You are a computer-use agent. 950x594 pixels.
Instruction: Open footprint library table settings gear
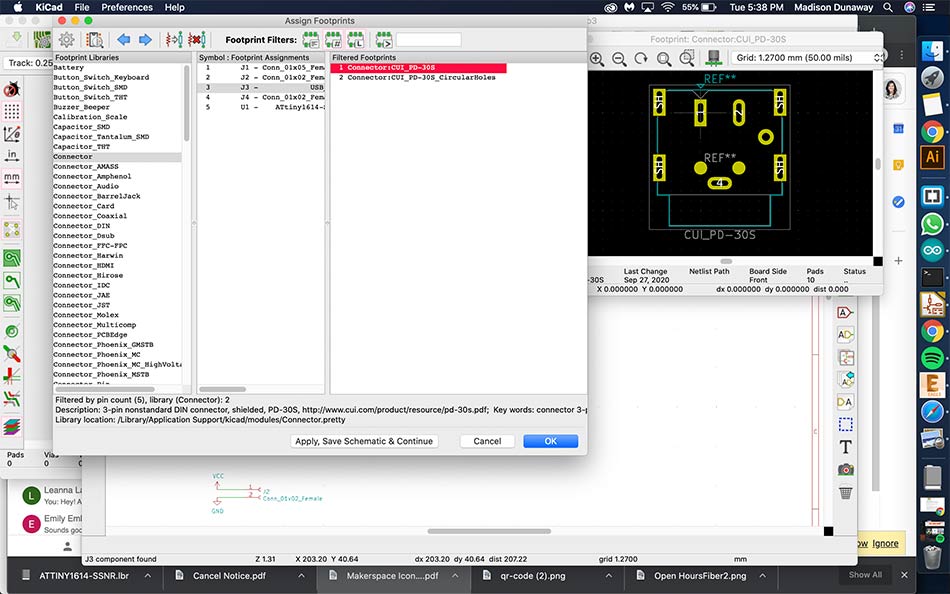(67, 40)
